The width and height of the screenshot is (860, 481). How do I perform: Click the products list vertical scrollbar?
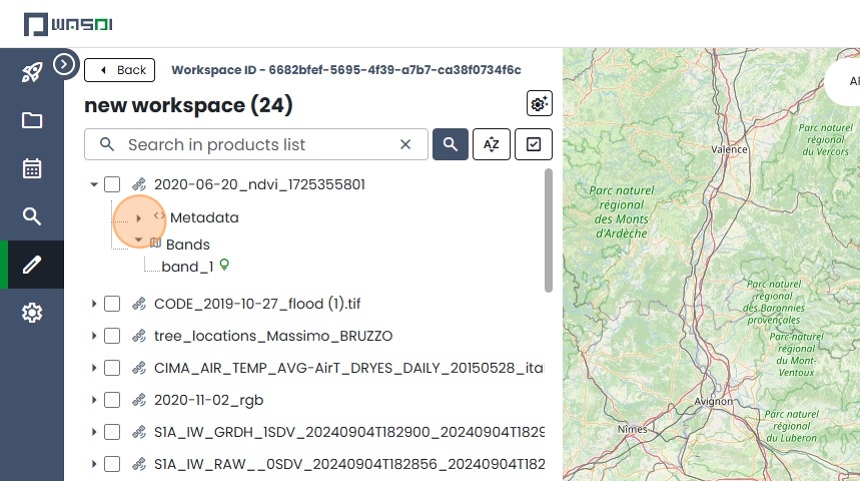tap(548, 230)
